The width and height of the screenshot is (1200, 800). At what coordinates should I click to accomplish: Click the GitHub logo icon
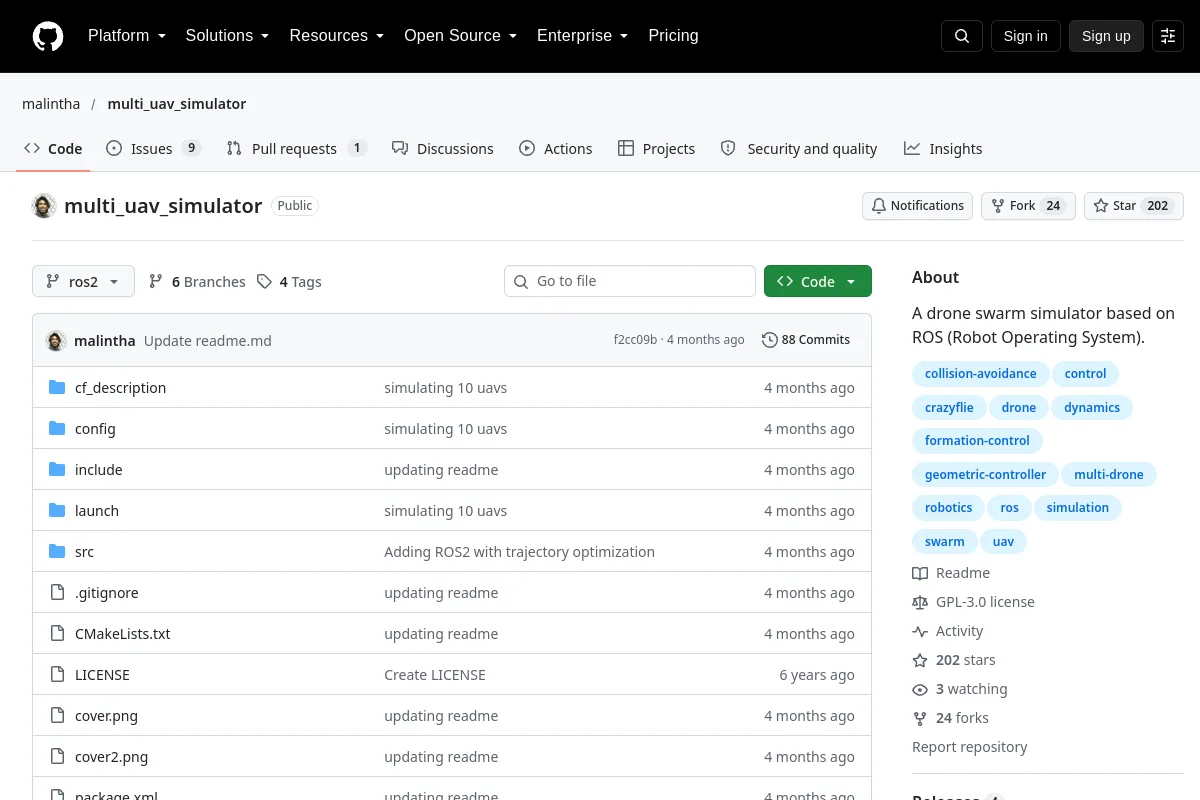(x=48, y=36)
